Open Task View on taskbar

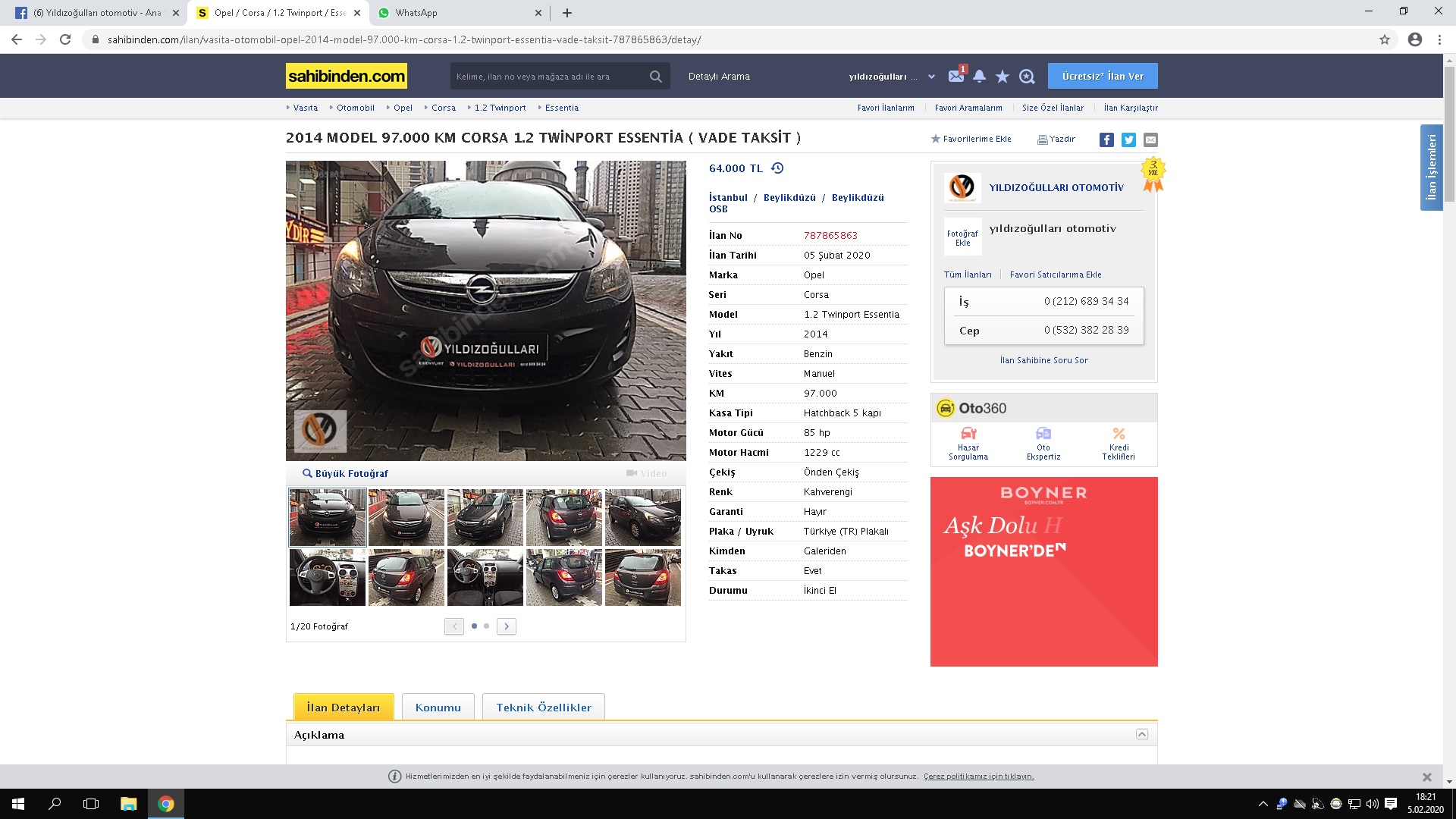91,804
